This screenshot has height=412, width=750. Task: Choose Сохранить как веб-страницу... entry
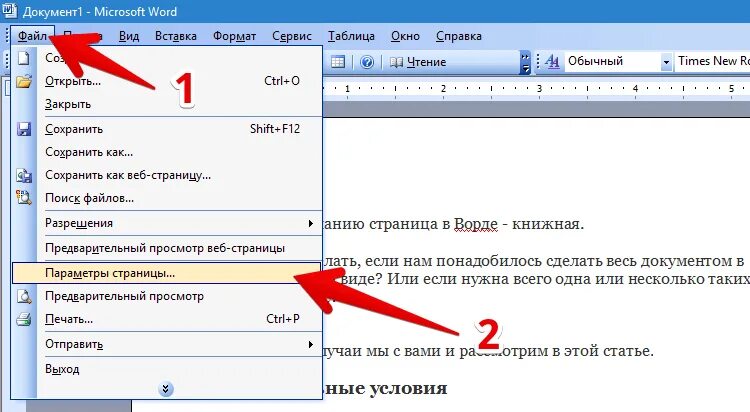[x=167, y=175]
